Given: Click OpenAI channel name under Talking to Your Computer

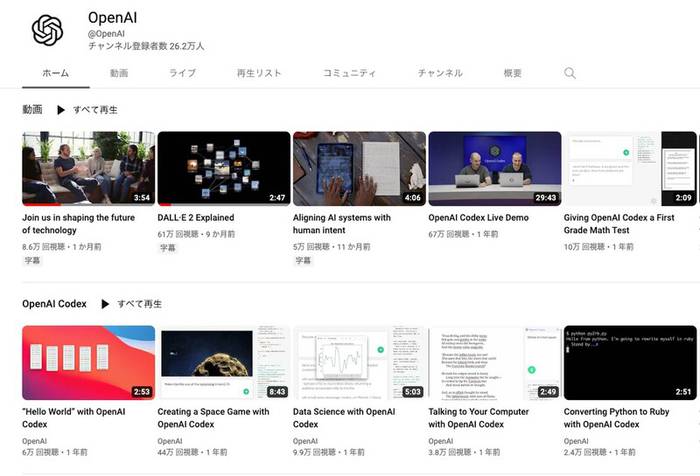Looking at the screenshot, I should point(441,441).
